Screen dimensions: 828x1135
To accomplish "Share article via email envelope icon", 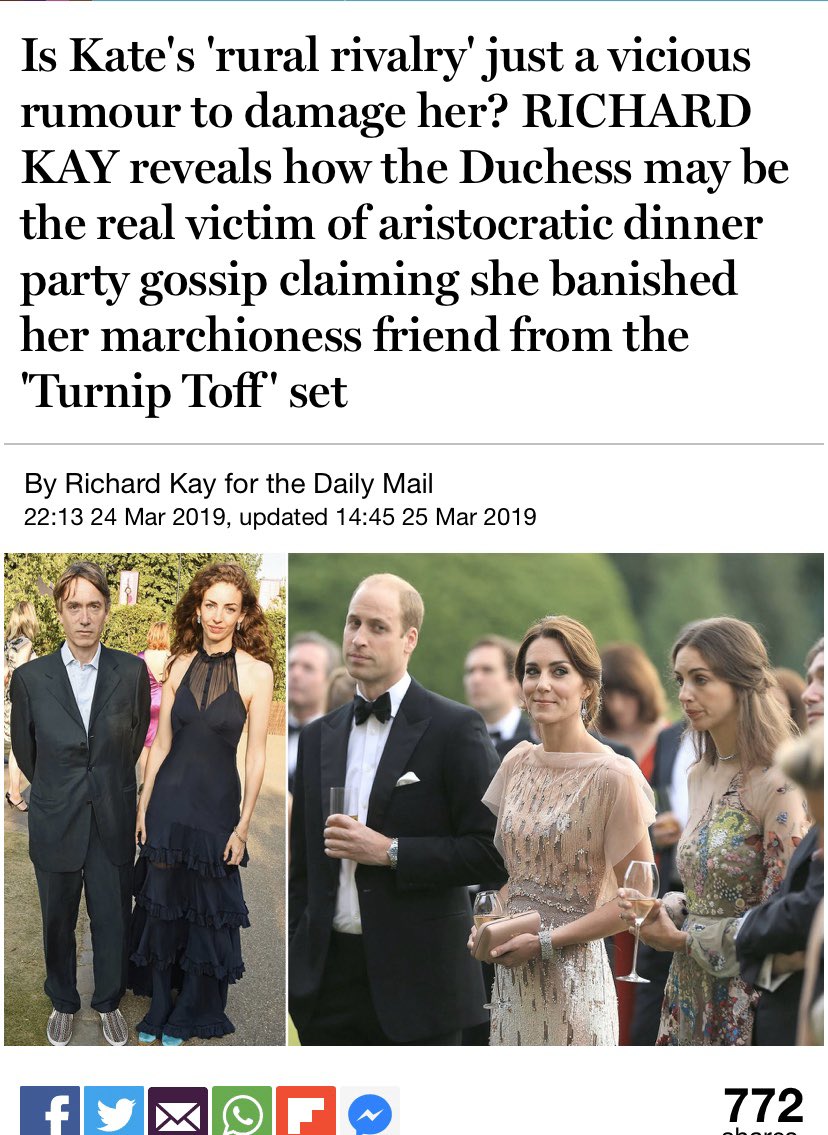I will [178, 1110].
